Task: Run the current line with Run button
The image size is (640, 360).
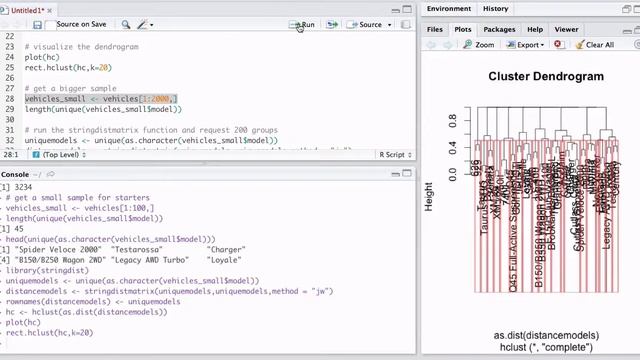Action: [x=302, y=24]
